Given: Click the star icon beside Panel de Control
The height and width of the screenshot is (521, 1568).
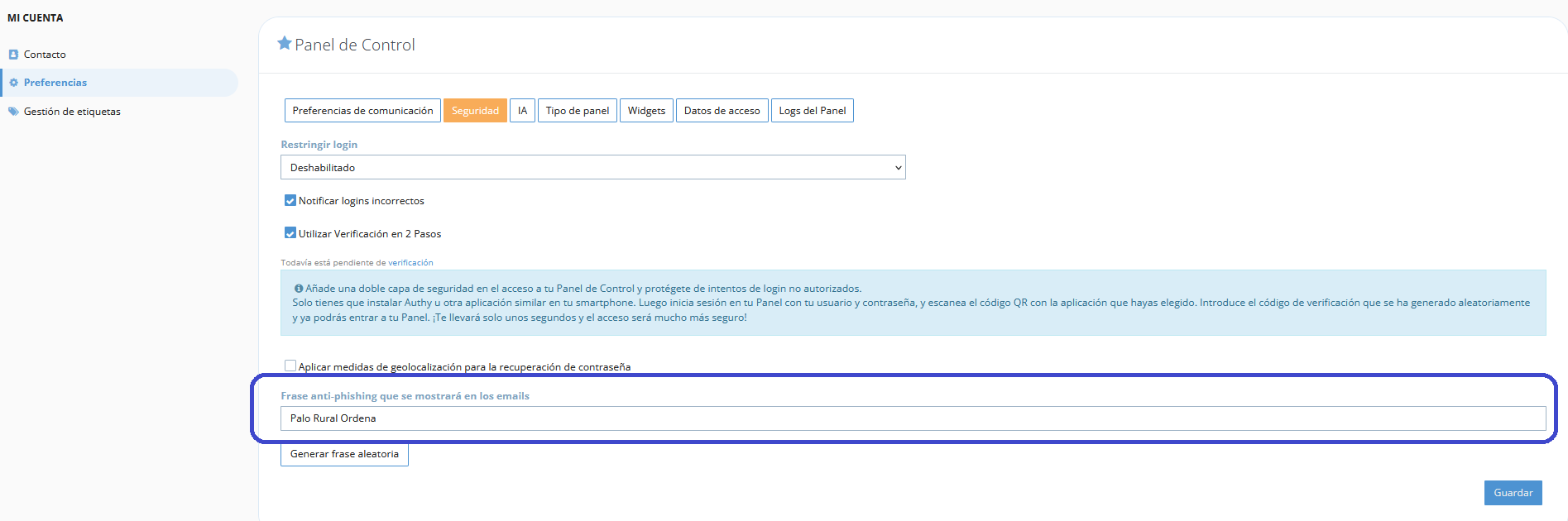Looking at the screenshot, I should (x=285, y=43).
